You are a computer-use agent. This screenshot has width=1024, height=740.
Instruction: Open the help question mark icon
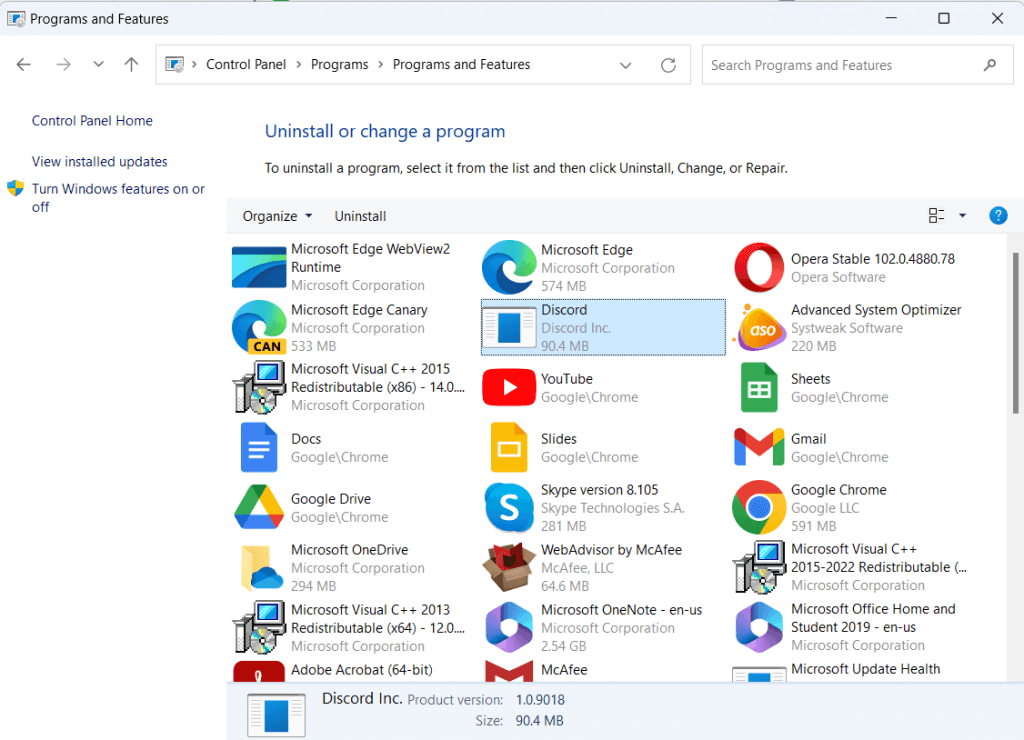[998, 216]
